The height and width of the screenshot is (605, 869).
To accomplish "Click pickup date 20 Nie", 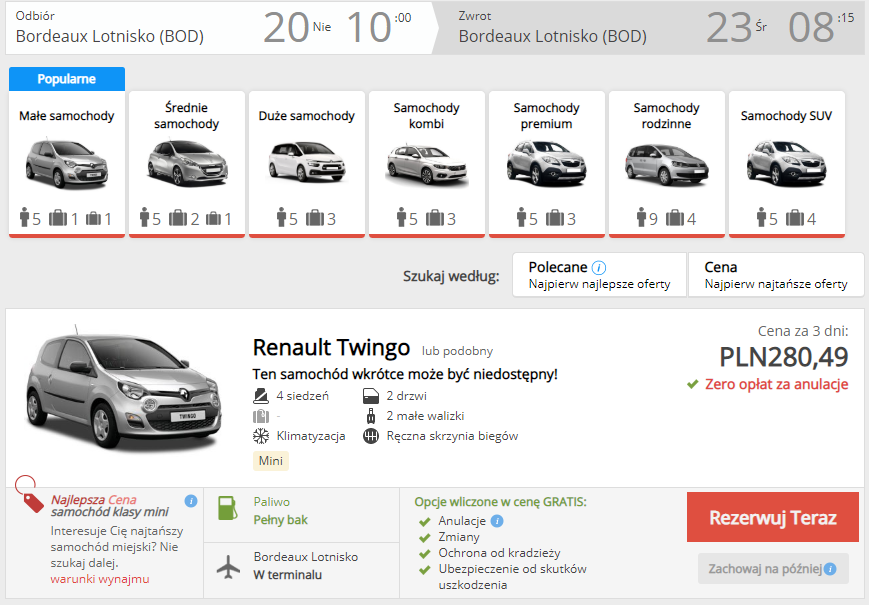I will pos(297,28).
